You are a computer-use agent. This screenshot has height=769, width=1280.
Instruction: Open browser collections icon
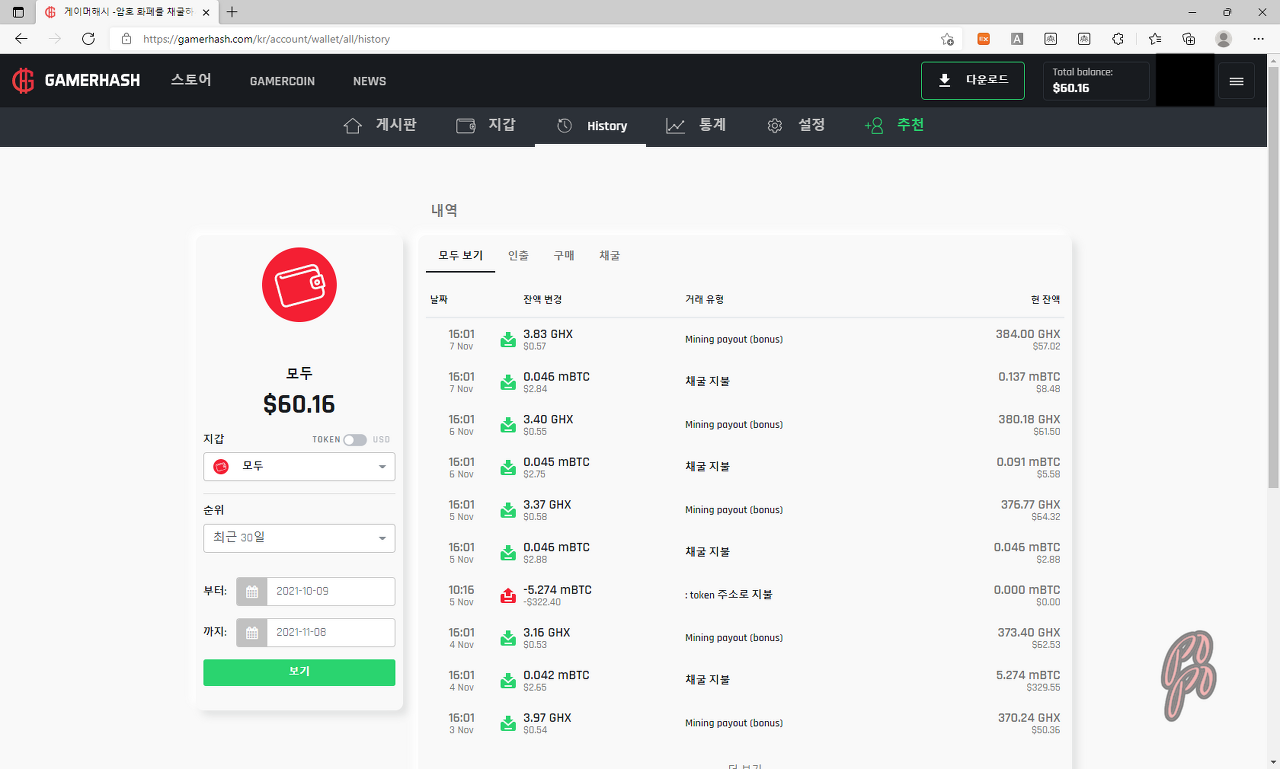point(1188,39)
